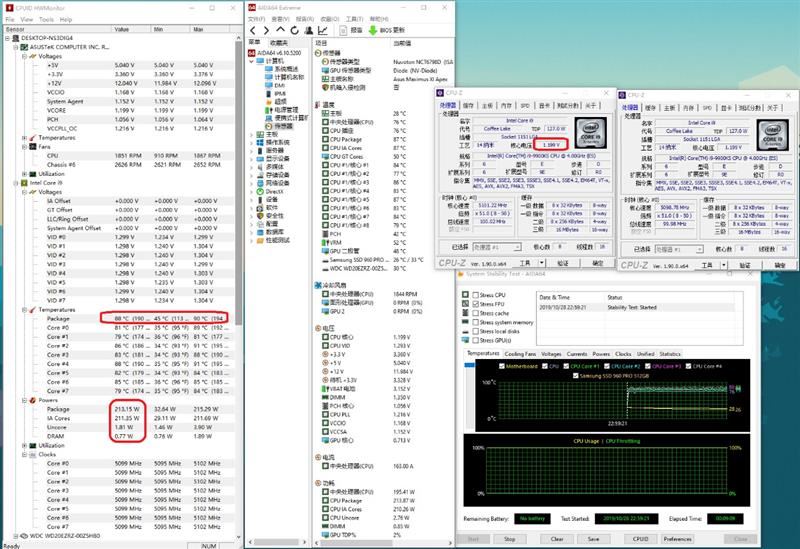The height and width of the screenshot is (549, 800).
Task: Enable the Stress local disks checkbox
Action: tap(476, 331)
